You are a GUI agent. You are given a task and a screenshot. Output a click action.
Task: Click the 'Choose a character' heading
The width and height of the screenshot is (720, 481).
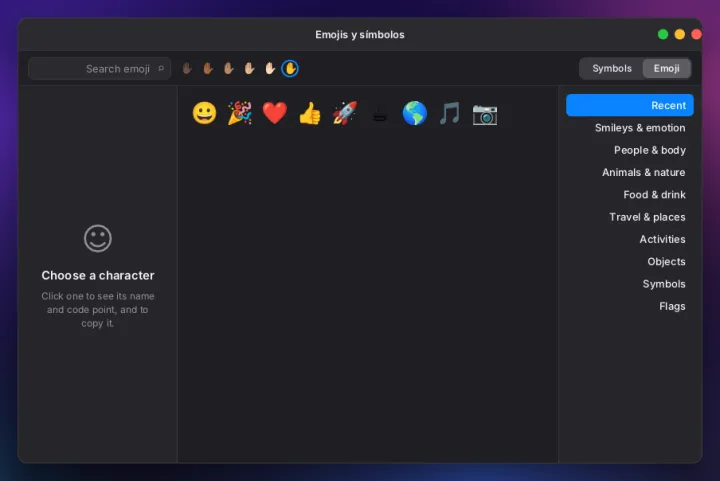pyautogui.click(x=98, y=275)
